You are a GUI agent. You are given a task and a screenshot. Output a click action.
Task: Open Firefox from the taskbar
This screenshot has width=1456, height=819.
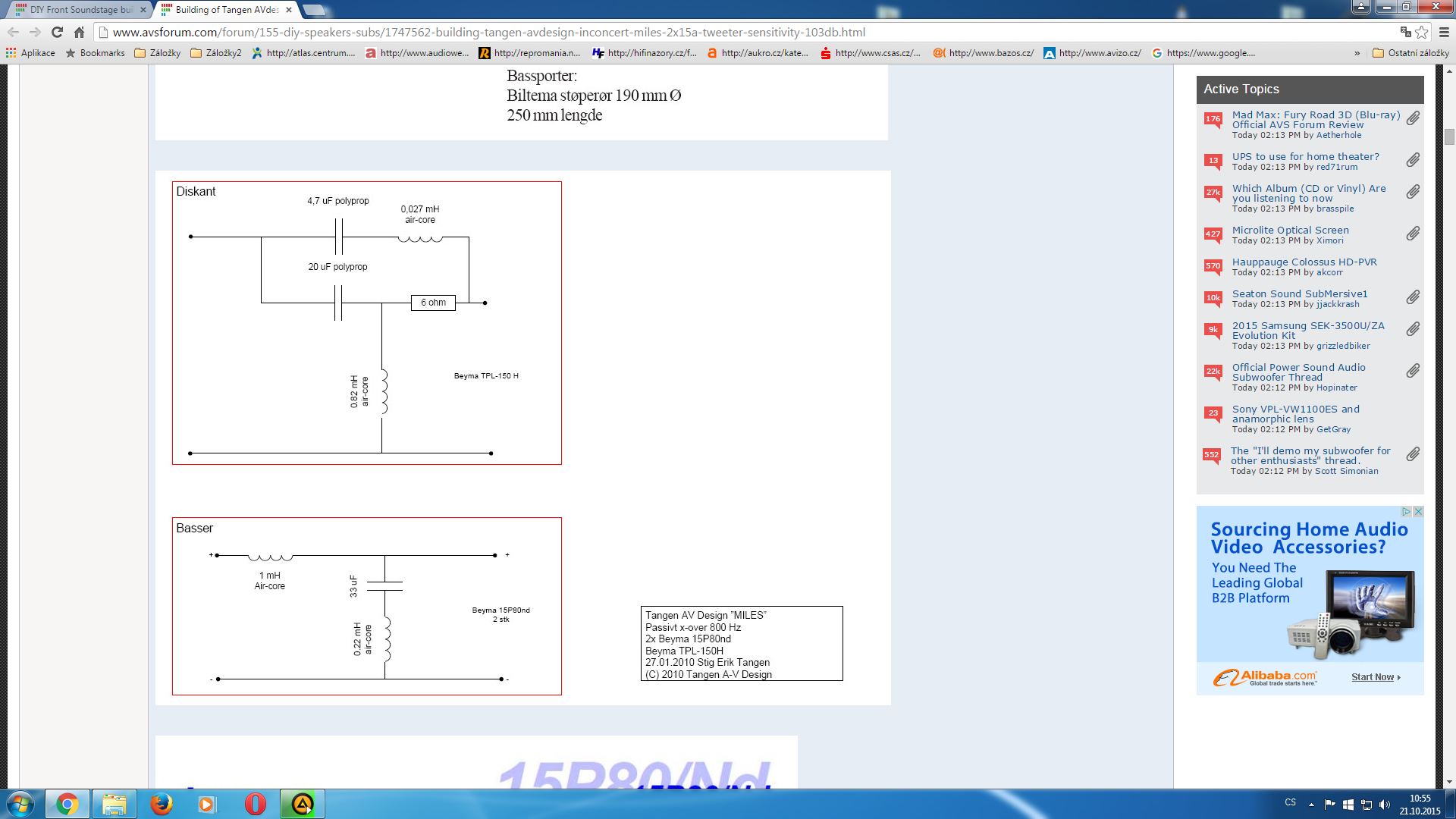161,803
